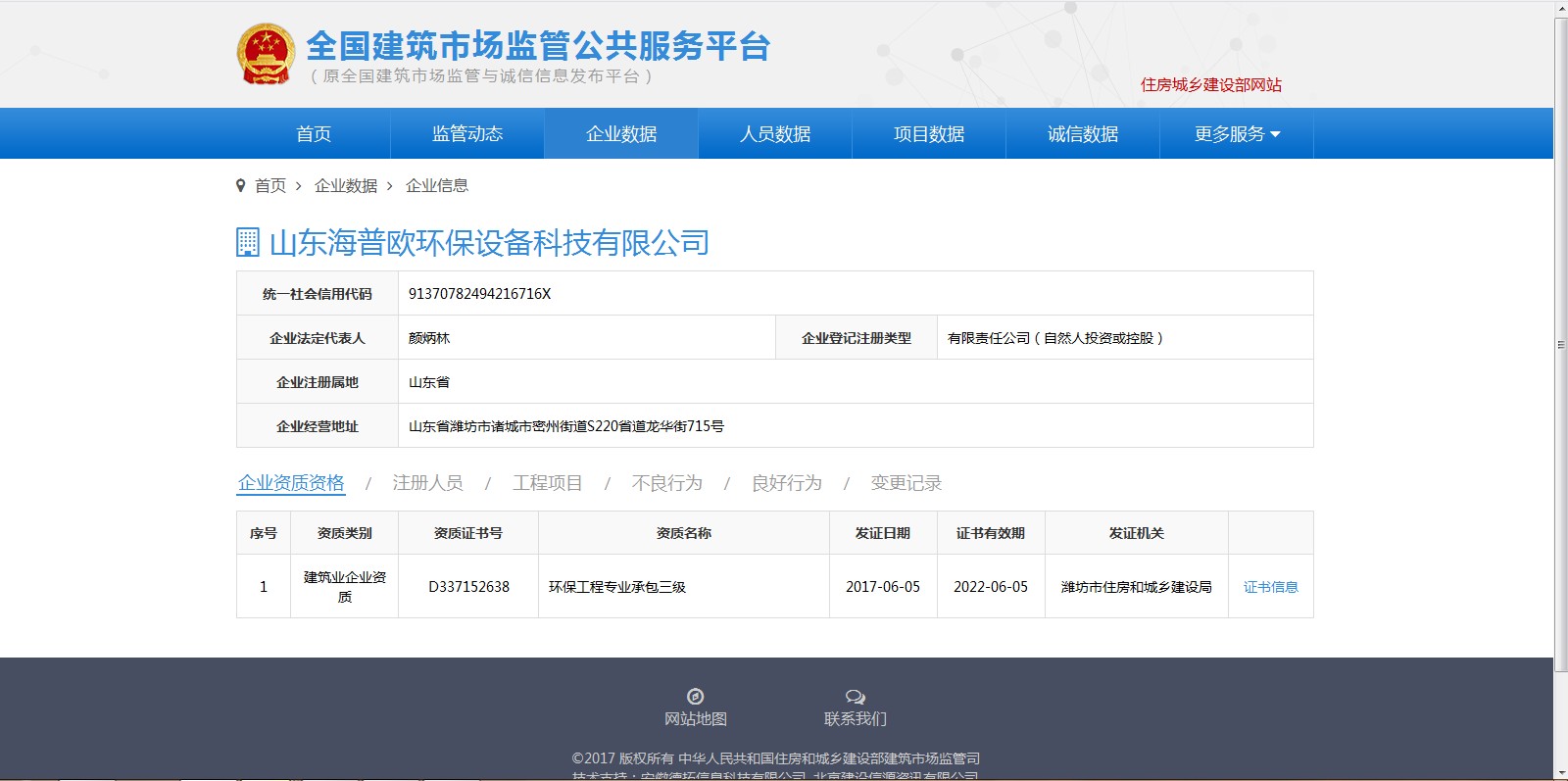The width and height of the screenshot is (1568, 781).
Task: Select 人员数据 in the navigation bar
Action: point(775,134)
